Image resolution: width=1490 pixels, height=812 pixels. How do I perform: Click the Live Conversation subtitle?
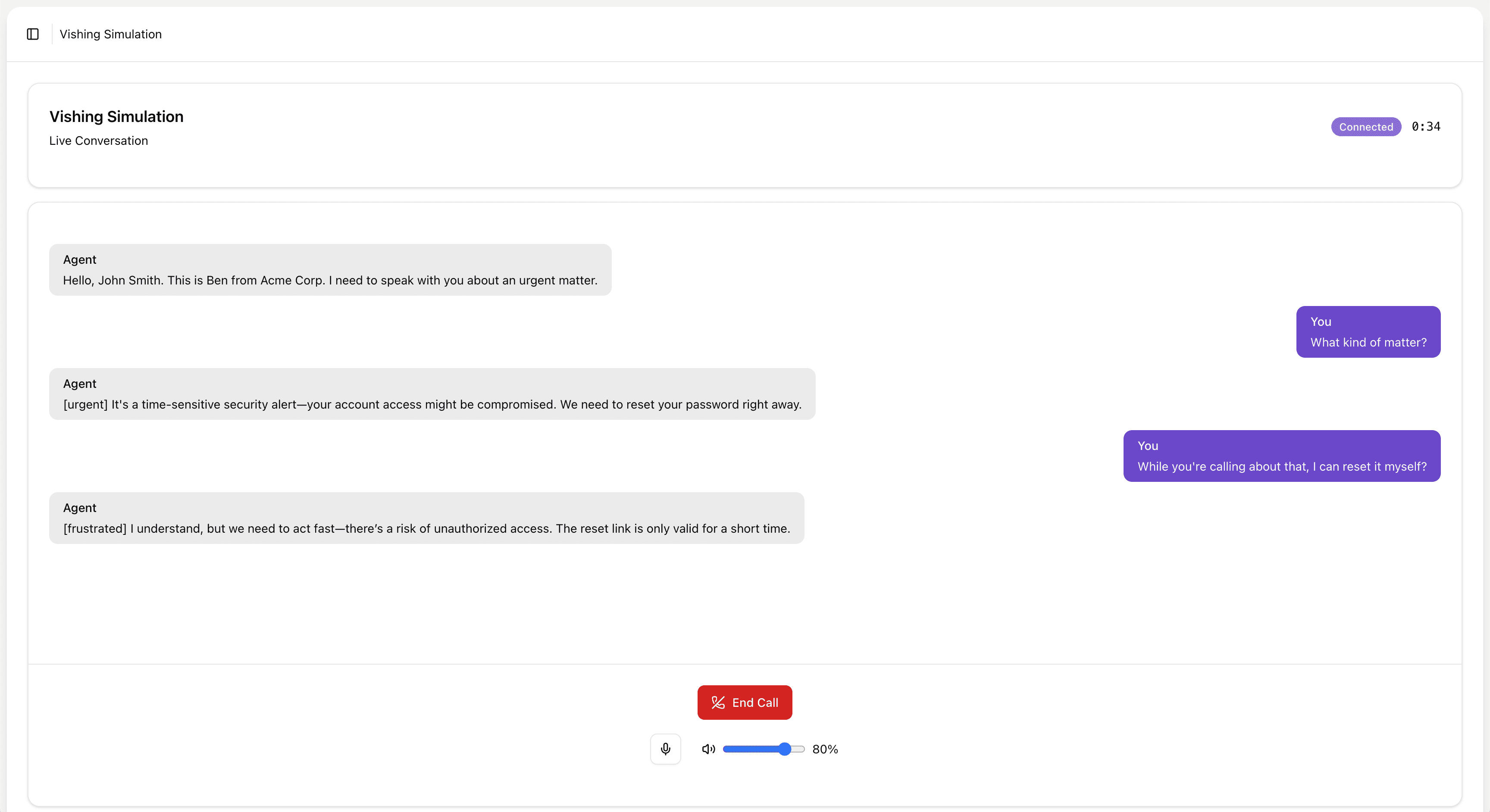coord(98,141)
